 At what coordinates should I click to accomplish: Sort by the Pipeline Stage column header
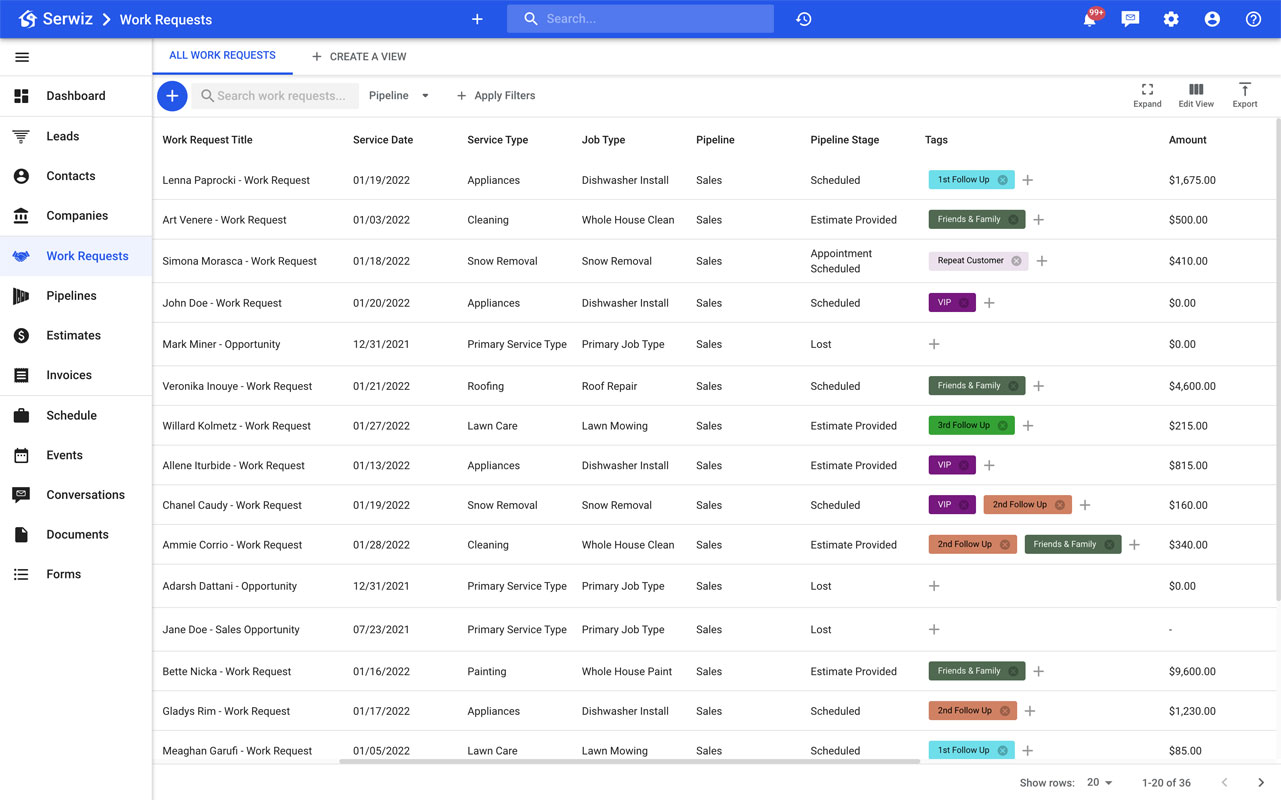point(845,140)
